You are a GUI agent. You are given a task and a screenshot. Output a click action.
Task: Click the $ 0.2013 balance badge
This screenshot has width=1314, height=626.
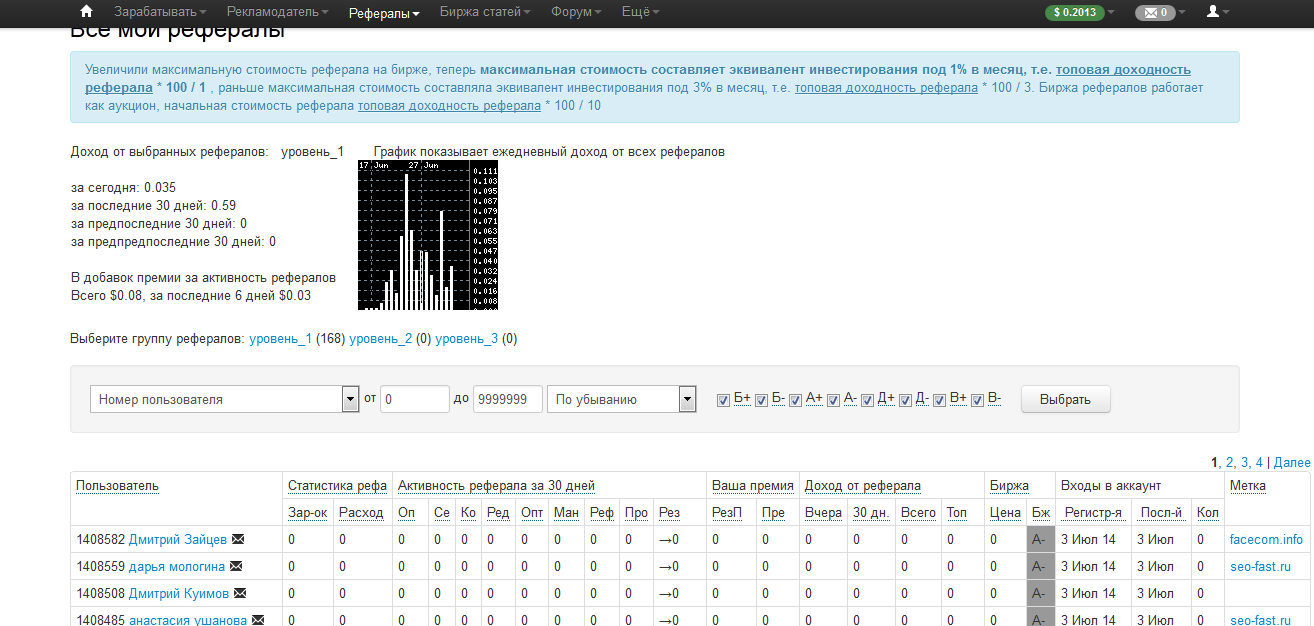pyautogui.click(x=1075, y=13)
